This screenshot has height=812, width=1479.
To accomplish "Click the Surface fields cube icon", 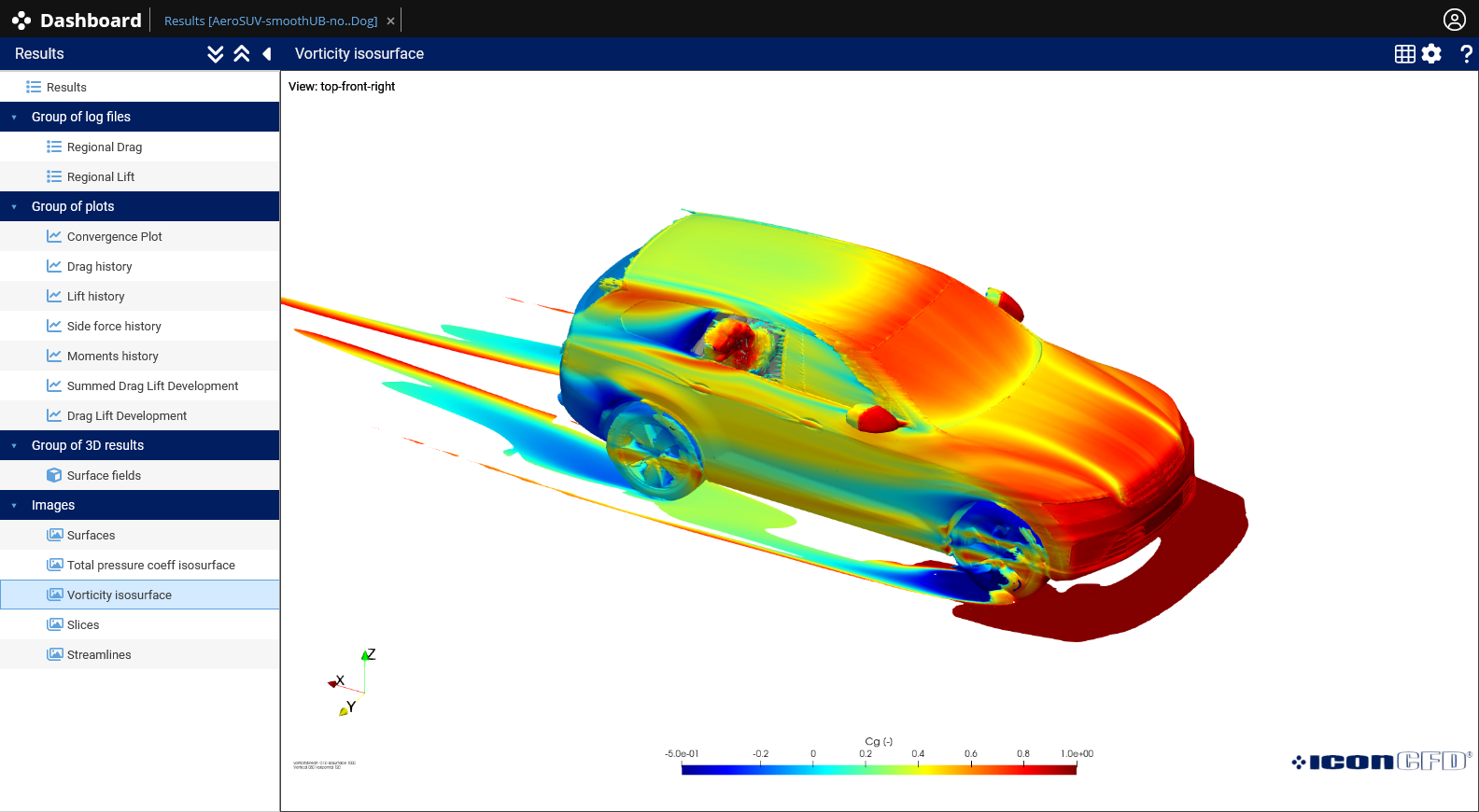I will pyautogui.click(x=54, y=475).
